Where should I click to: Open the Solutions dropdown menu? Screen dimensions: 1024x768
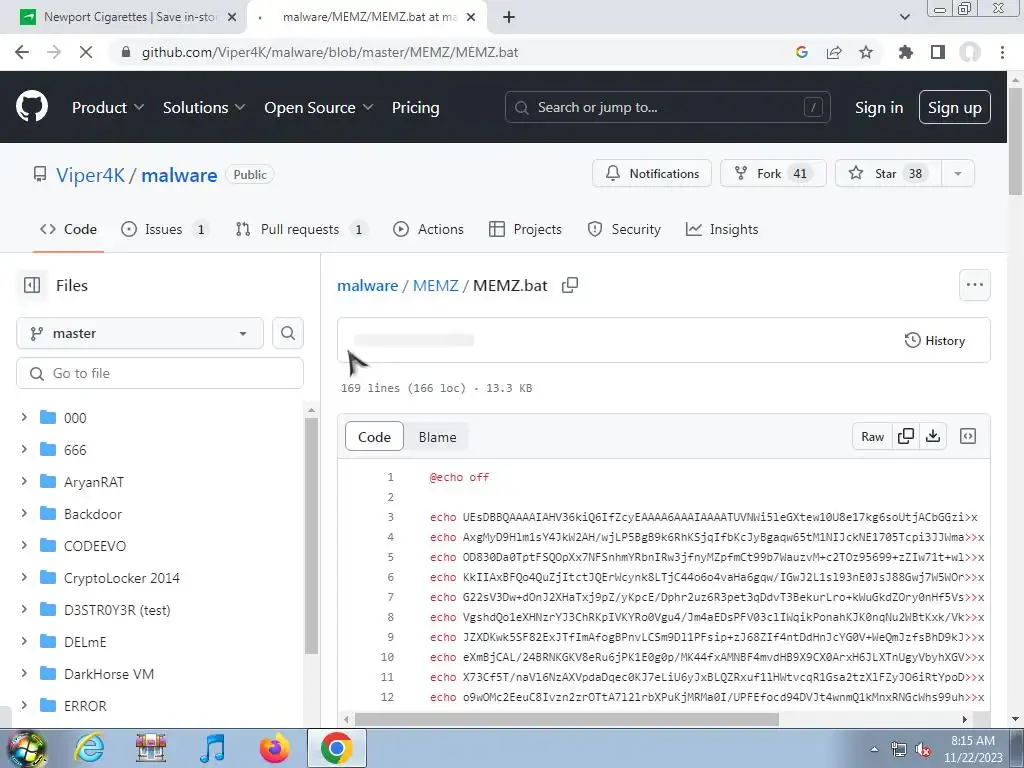coord(204,107)
